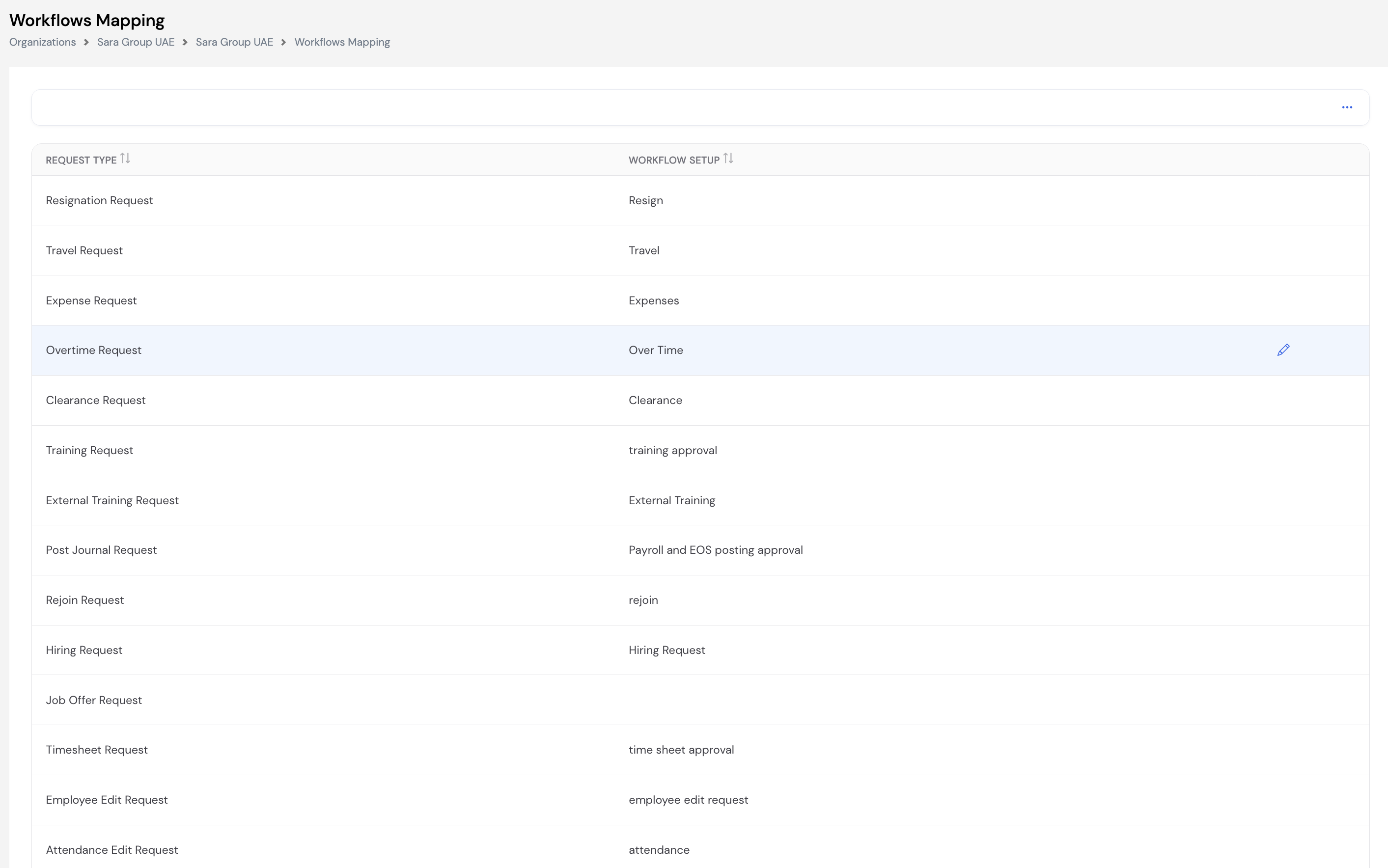Click the rejoin workflow value
The width and height of the screenshot is (1388, 868).
pos(643,600)
